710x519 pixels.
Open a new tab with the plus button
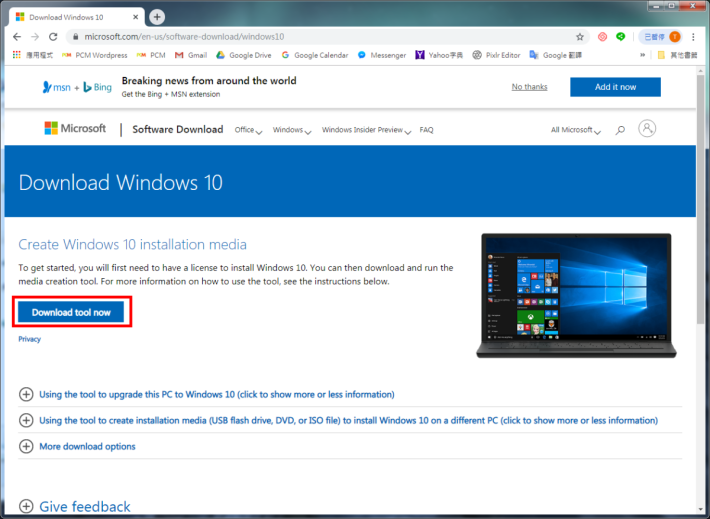tap(157, 17)
